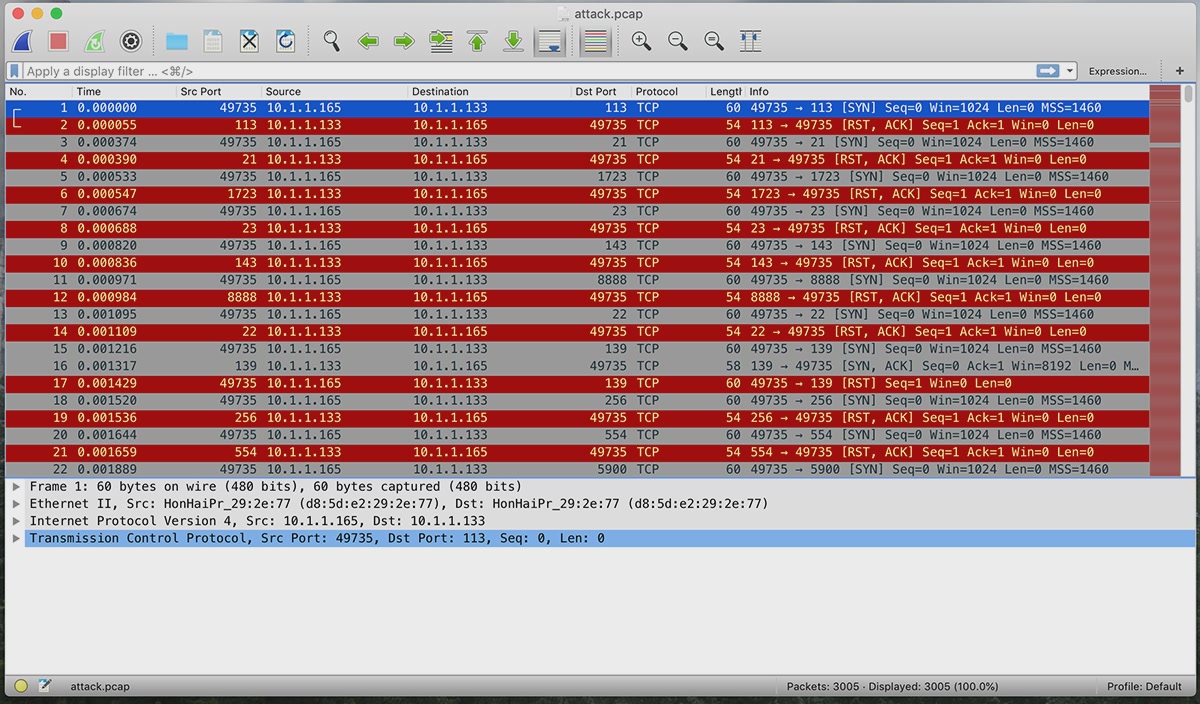The image size is (1200, 704).
Task: Go forward in packet history
Action: pos(404,41)
